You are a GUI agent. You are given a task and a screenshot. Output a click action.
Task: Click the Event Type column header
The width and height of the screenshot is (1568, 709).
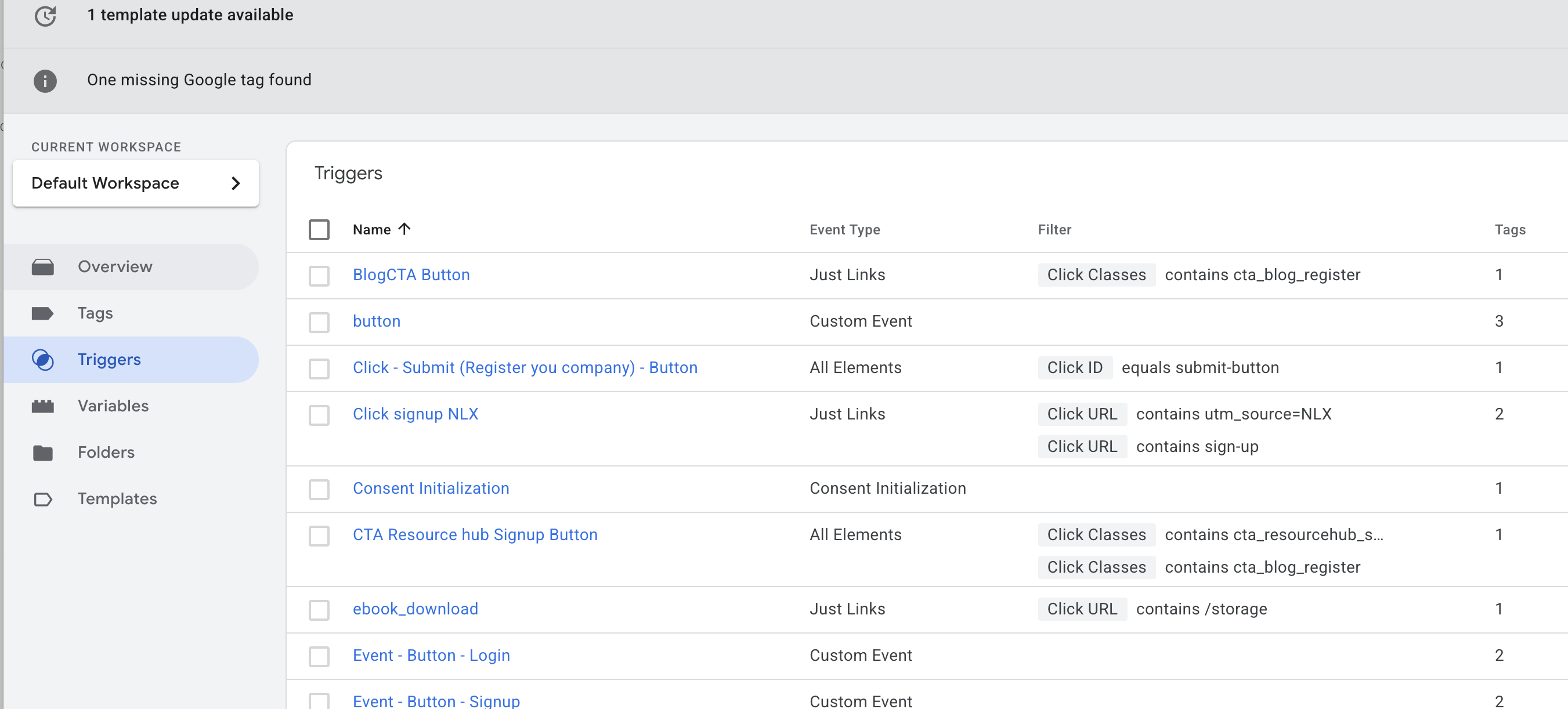(844, 229)
